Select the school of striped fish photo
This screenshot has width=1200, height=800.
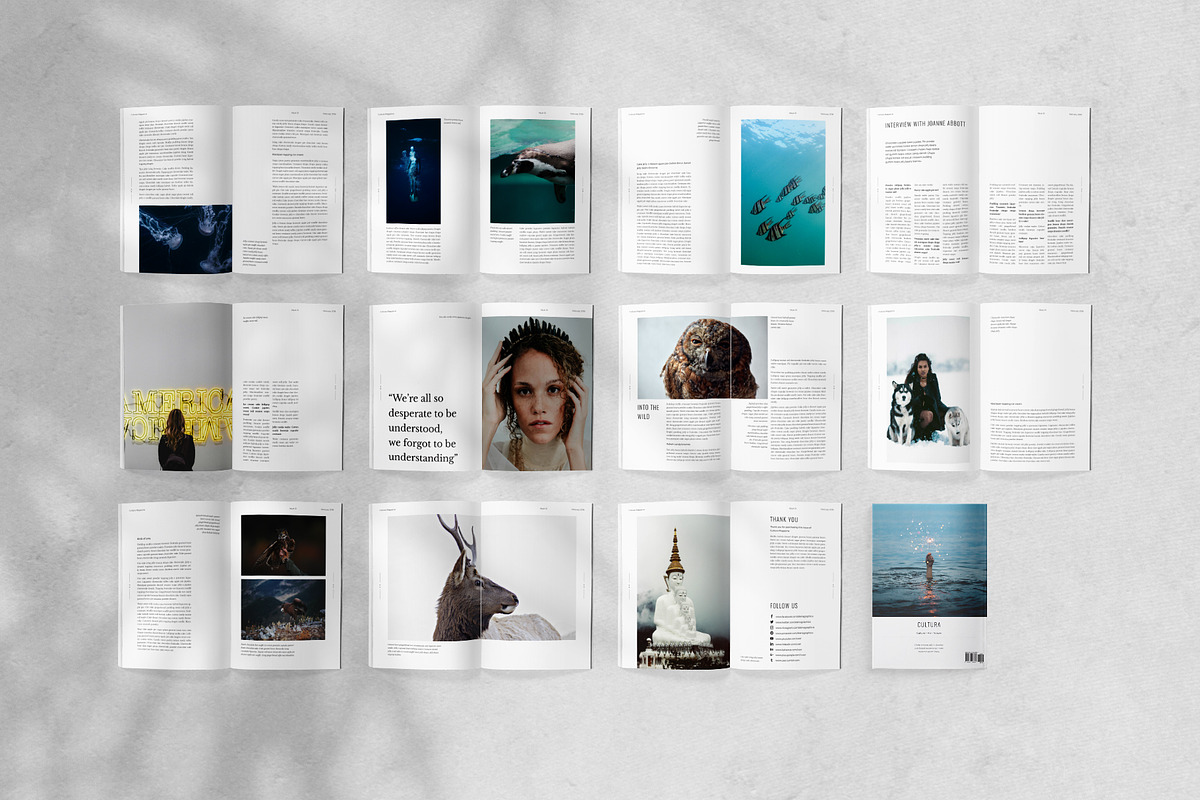tap(783, 193)
